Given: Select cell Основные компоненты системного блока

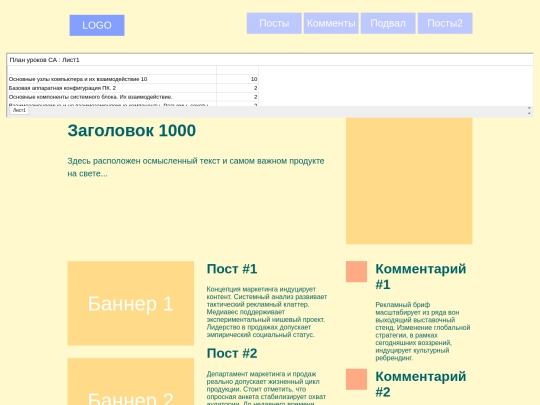Looking at the screenshot, I should click(x=112, y=97).
